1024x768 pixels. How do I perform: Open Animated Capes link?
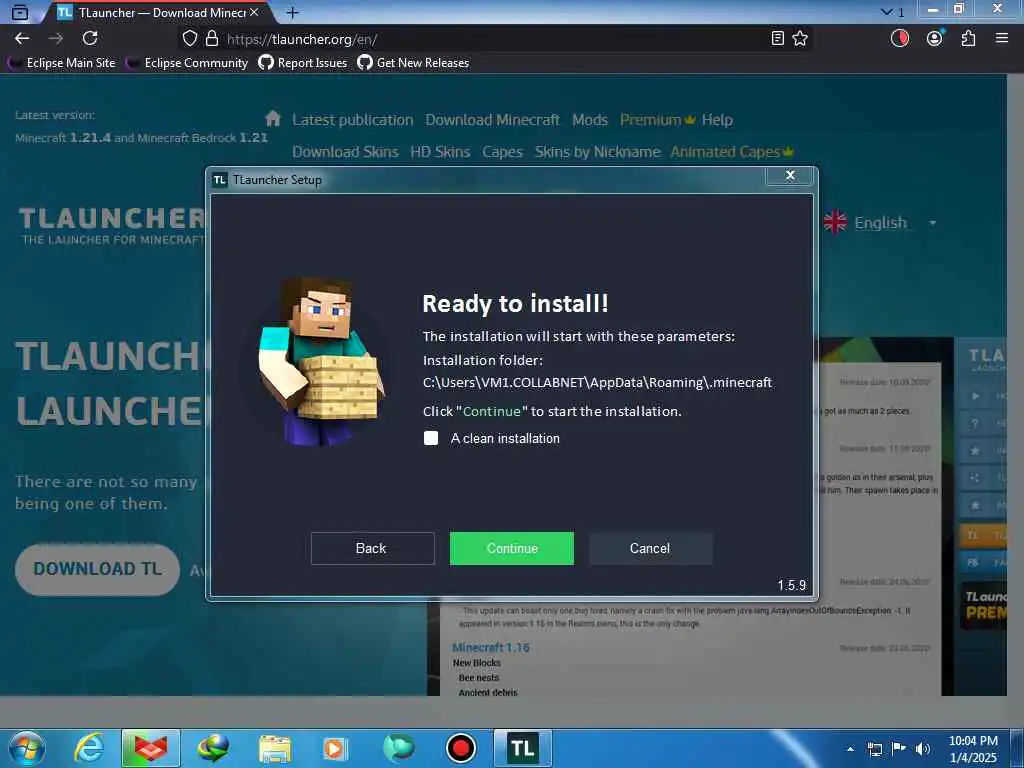pos(731,152)
